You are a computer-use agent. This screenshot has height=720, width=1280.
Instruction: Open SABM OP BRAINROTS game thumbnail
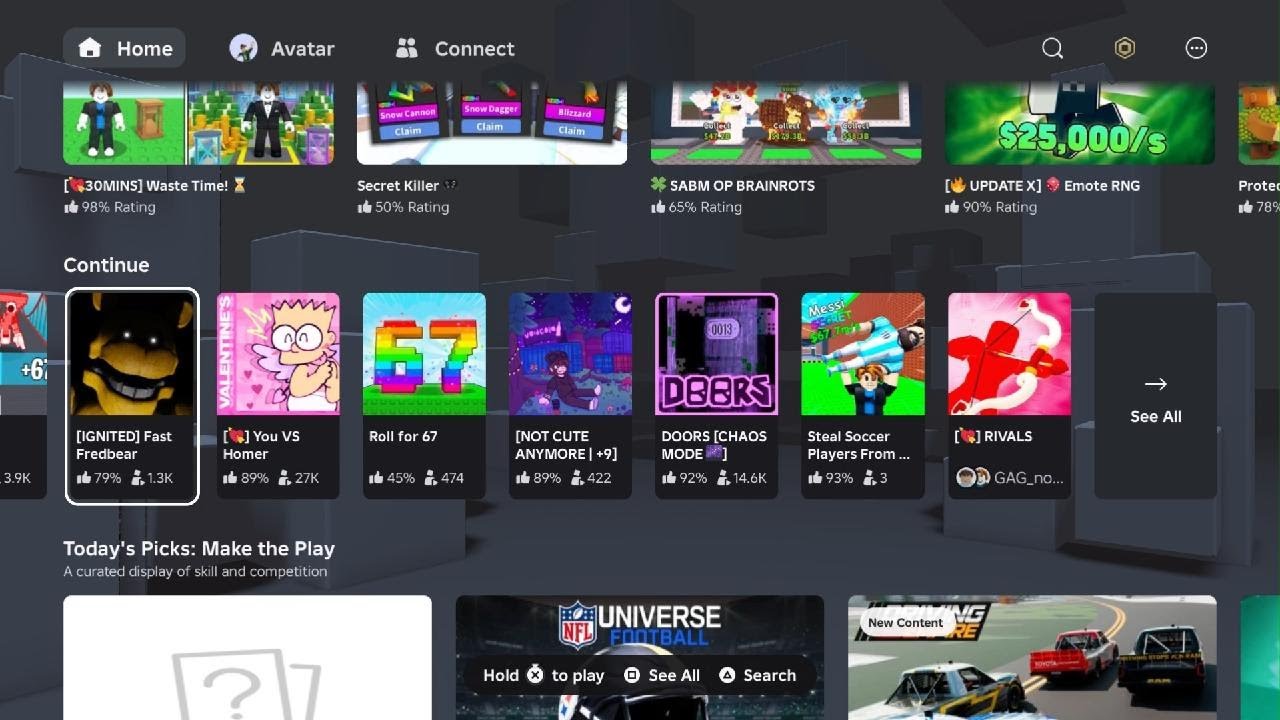pos(786,123)
